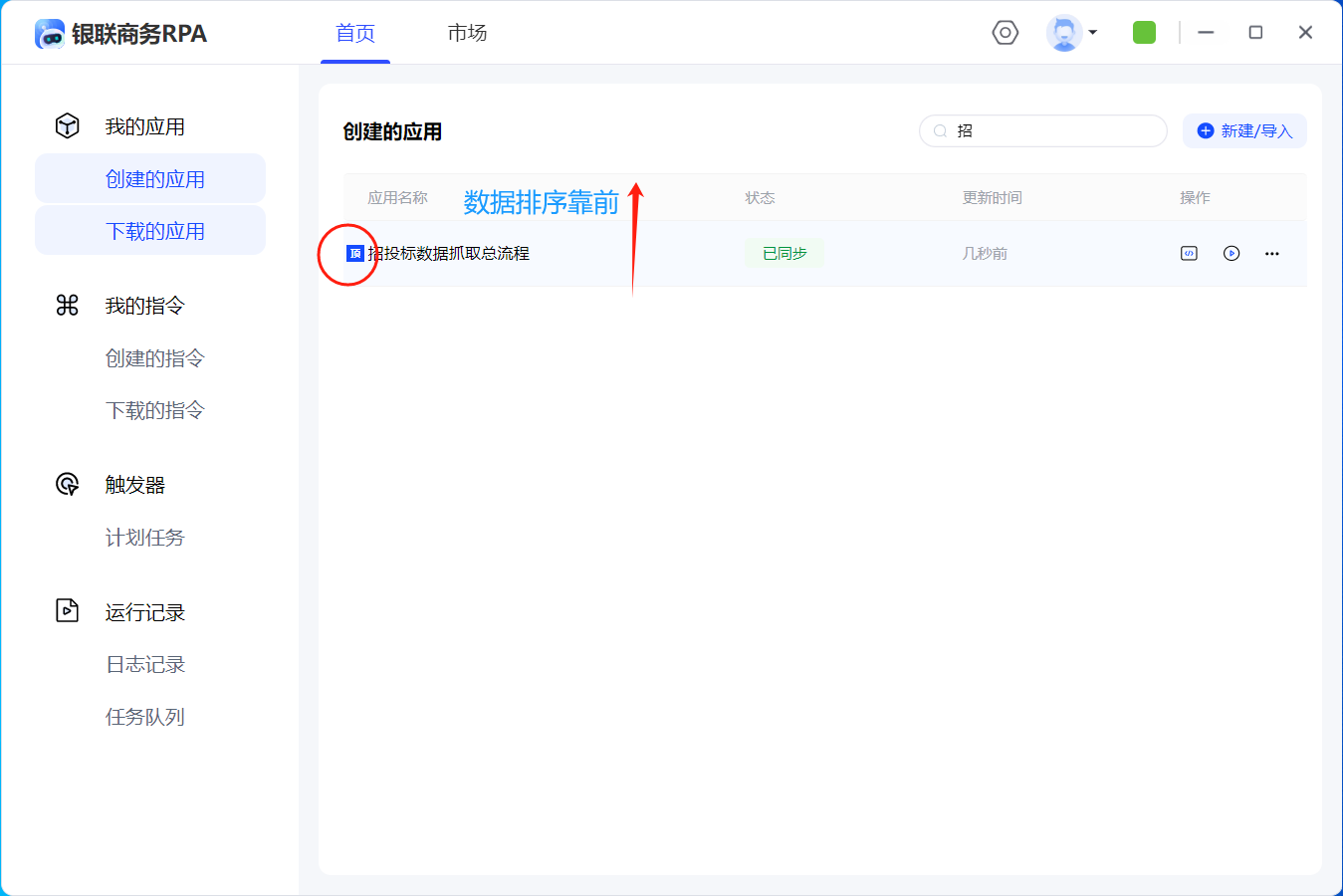Click the 触发器 target icon

point(67,485)
